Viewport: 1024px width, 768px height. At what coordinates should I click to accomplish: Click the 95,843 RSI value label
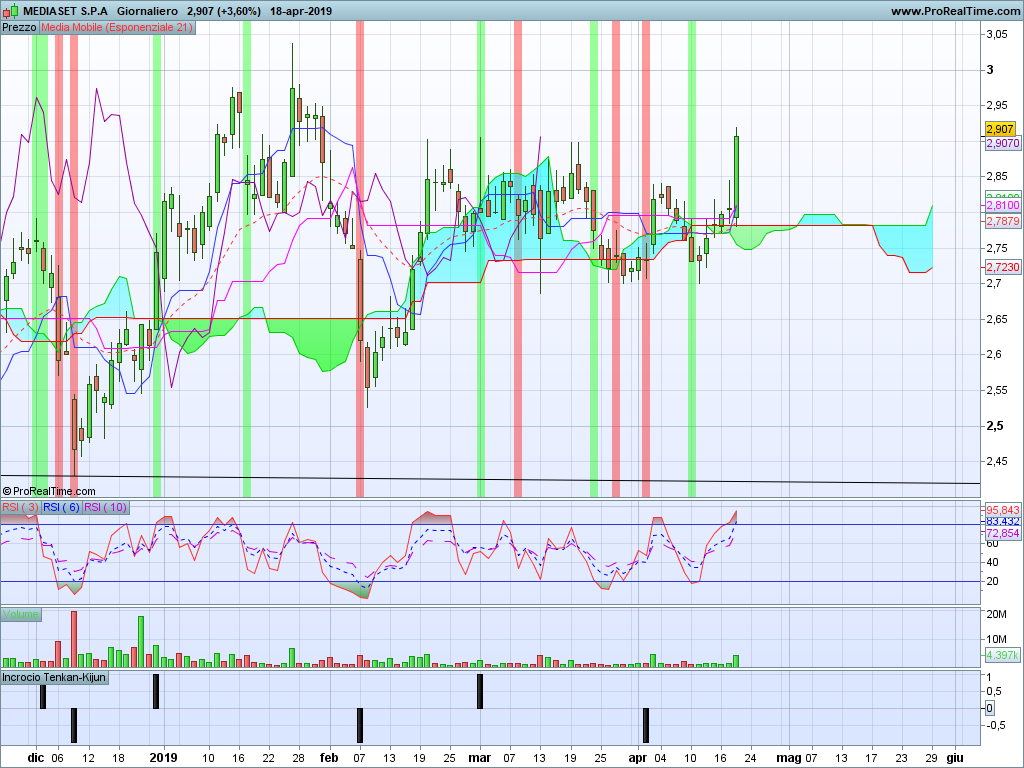1002,510
